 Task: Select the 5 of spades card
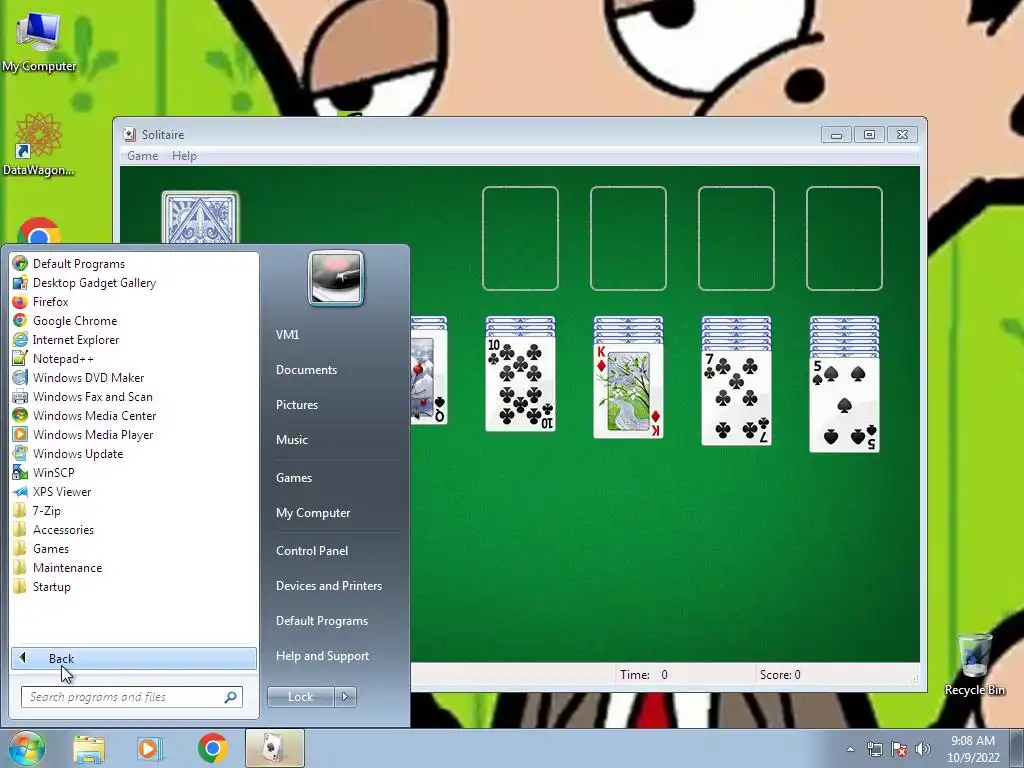844,405
